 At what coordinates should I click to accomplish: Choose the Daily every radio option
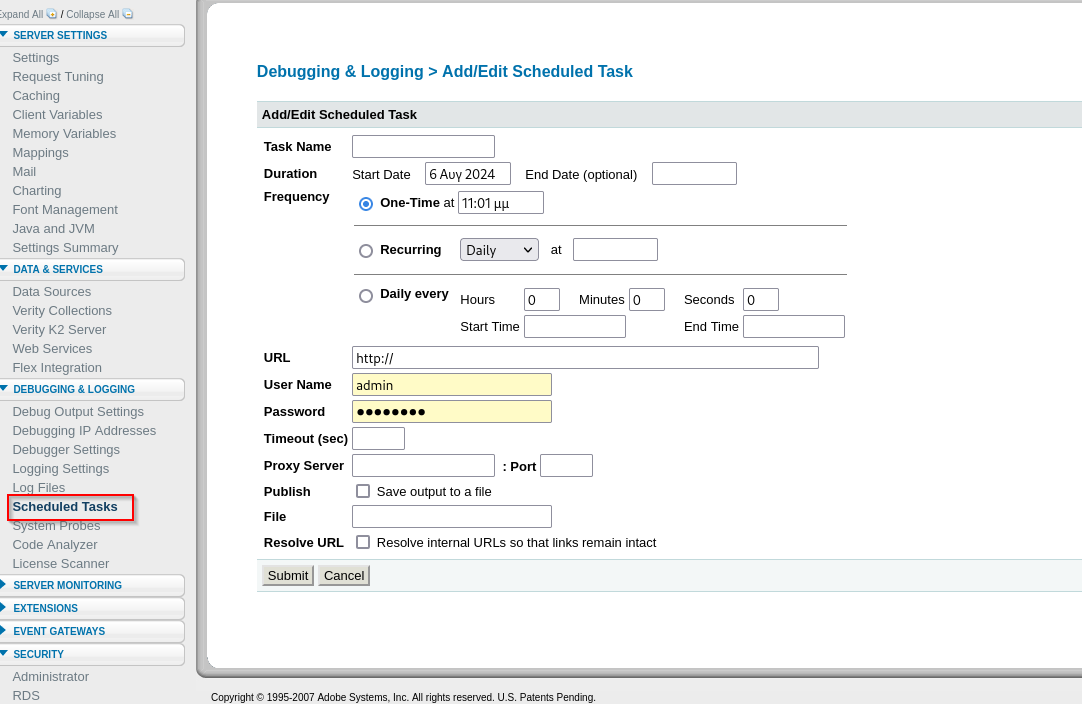[x=366, y=296]
